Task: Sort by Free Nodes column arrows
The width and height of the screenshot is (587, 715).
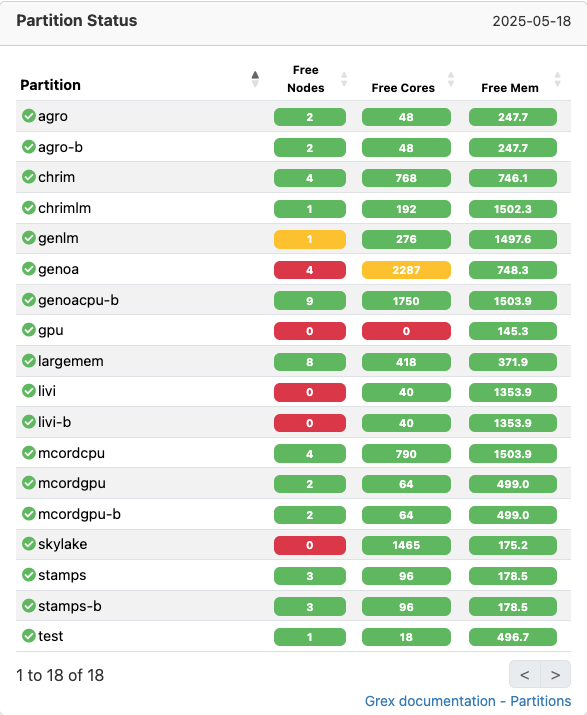Action: [344, 79]
